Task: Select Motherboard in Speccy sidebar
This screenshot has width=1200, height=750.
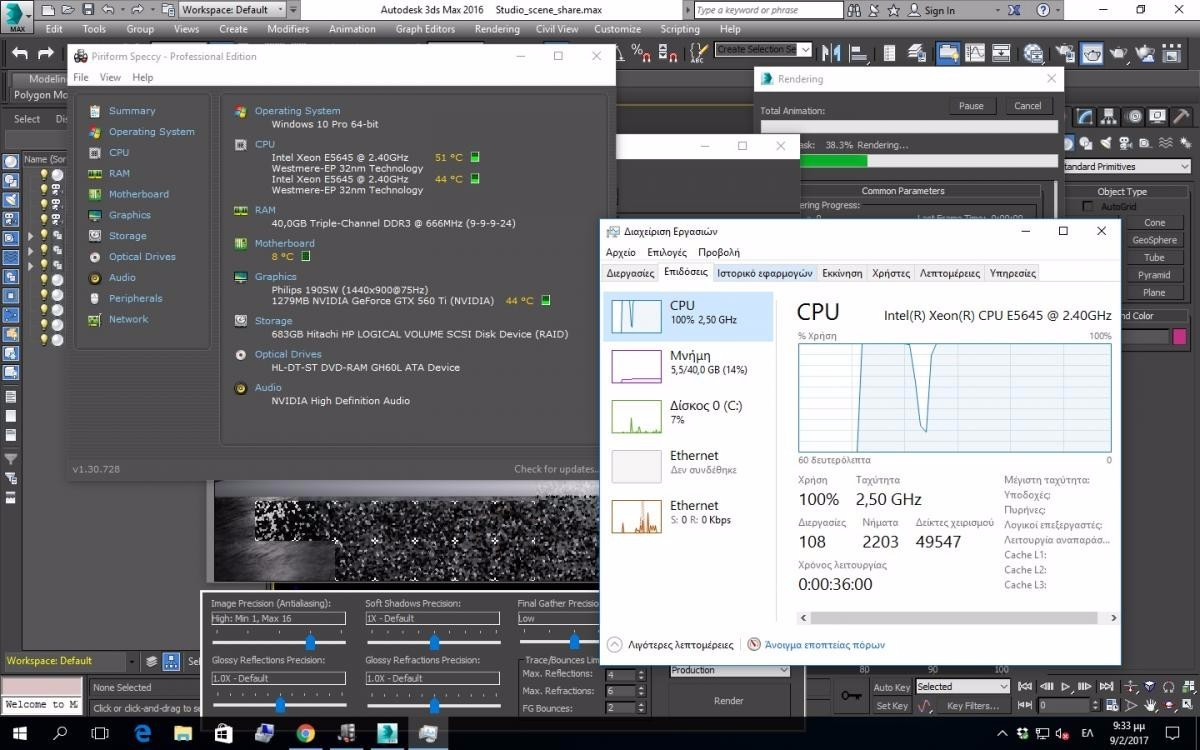Action: pyautogui.click(x=138, y=194)
